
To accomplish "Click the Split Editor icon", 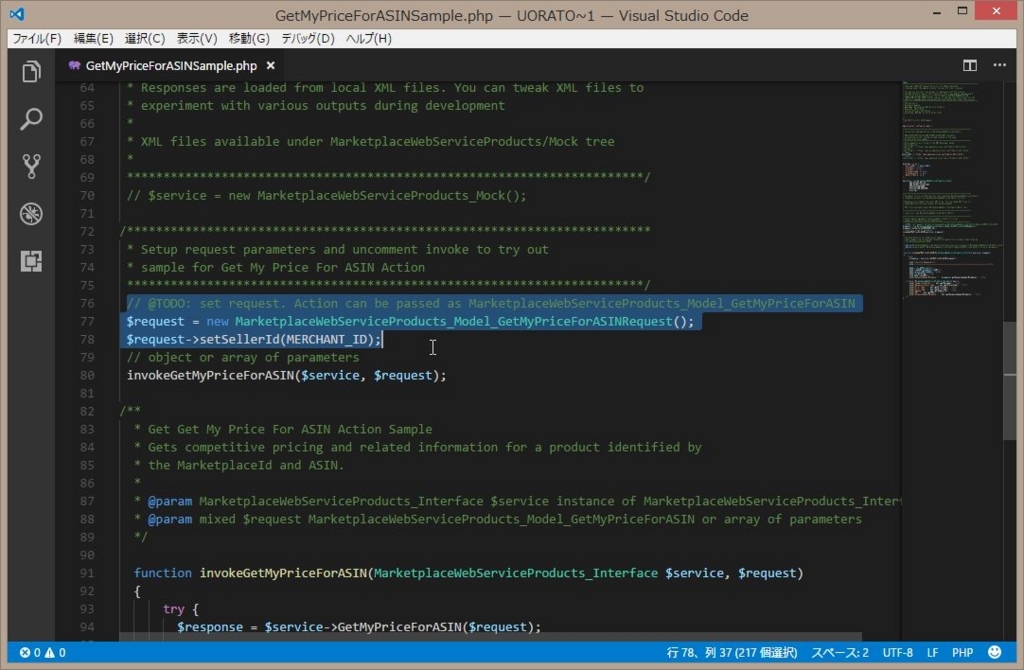I will [970, 65].
